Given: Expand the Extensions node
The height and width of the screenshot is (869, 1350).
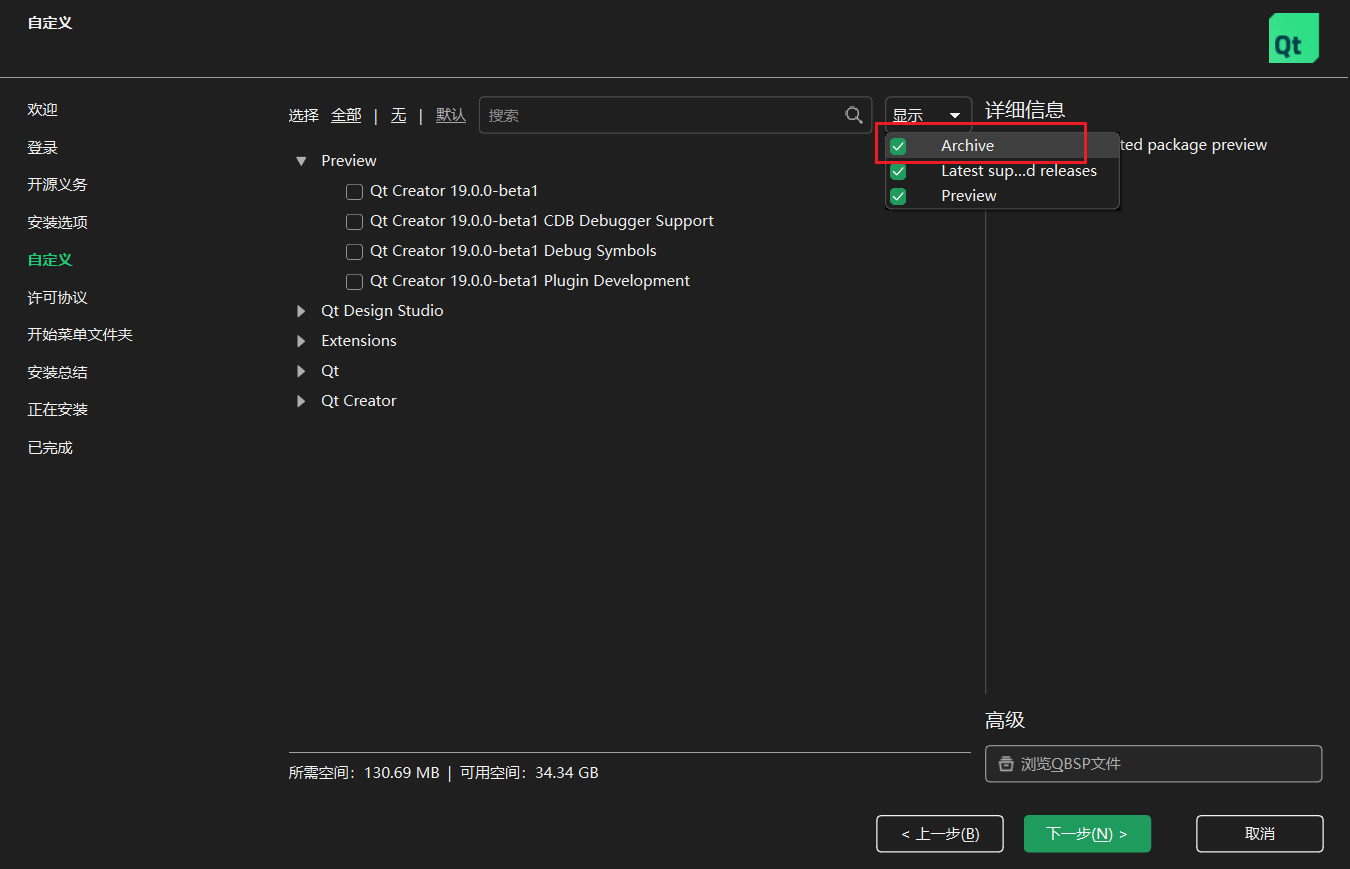Looking at the screenshot, I should (x=301, y=341).
